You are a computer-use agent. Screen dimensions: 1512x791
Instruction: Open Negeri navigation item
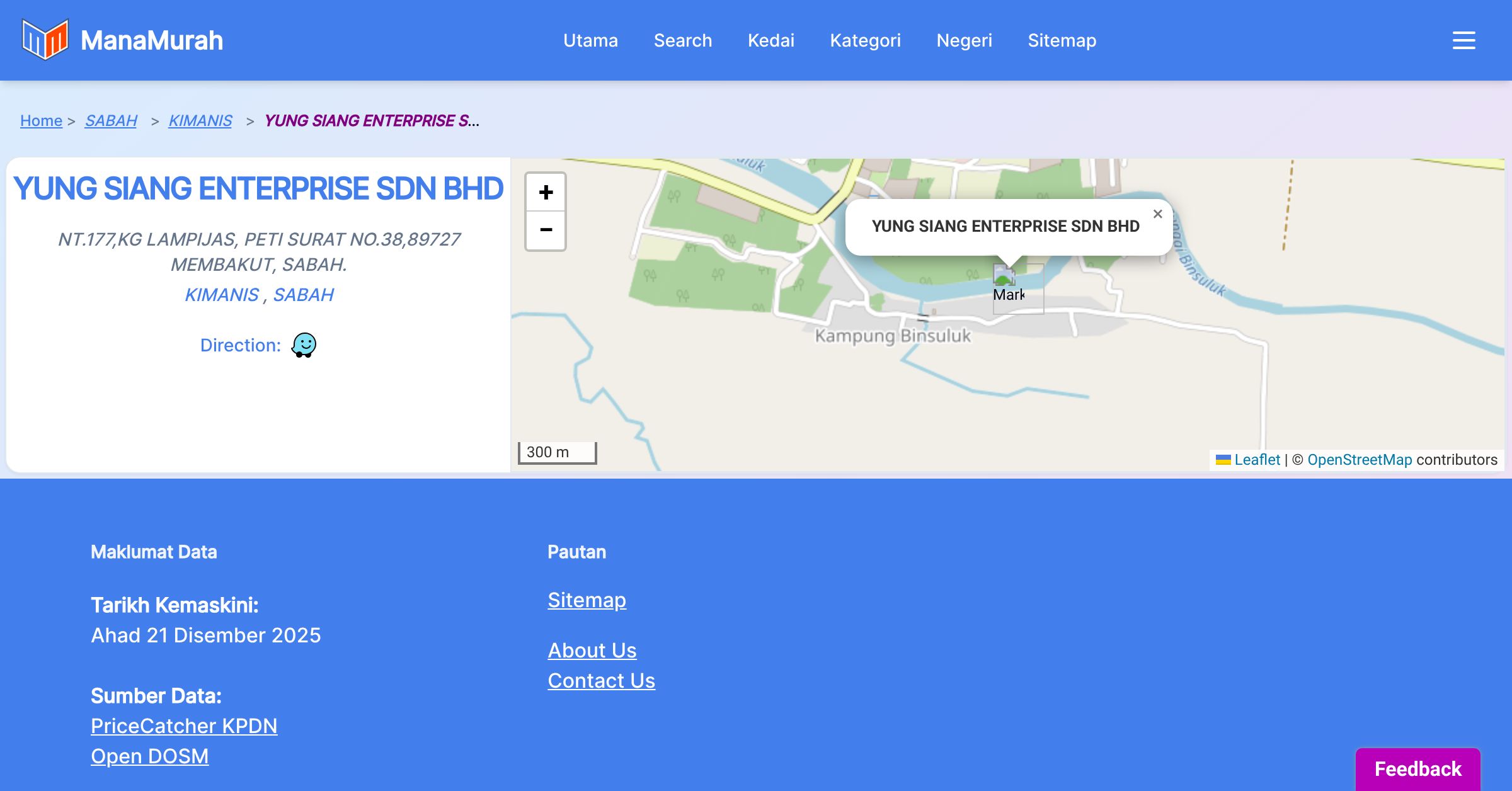(x=964, y=40)
